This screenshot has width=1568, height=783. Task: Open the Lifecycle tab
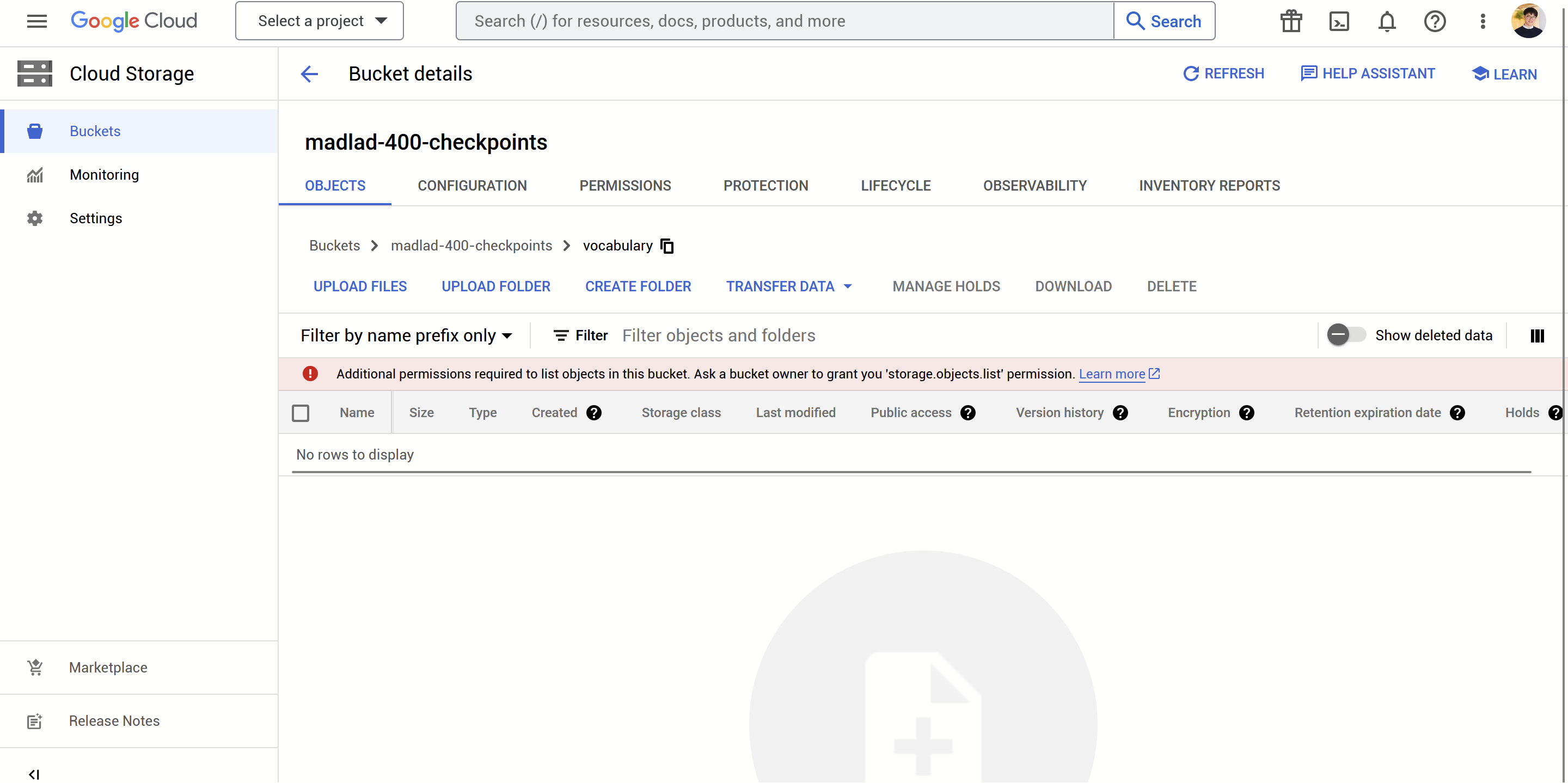pyautogui.click(x=896, y=186)
